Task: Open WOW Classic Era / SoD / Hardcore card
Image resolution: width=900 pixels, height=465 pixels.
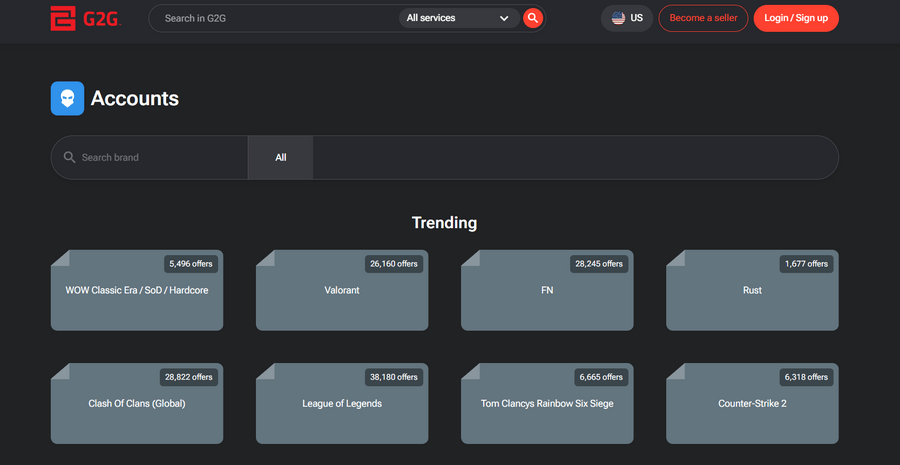Action: (x=137, y=290)
